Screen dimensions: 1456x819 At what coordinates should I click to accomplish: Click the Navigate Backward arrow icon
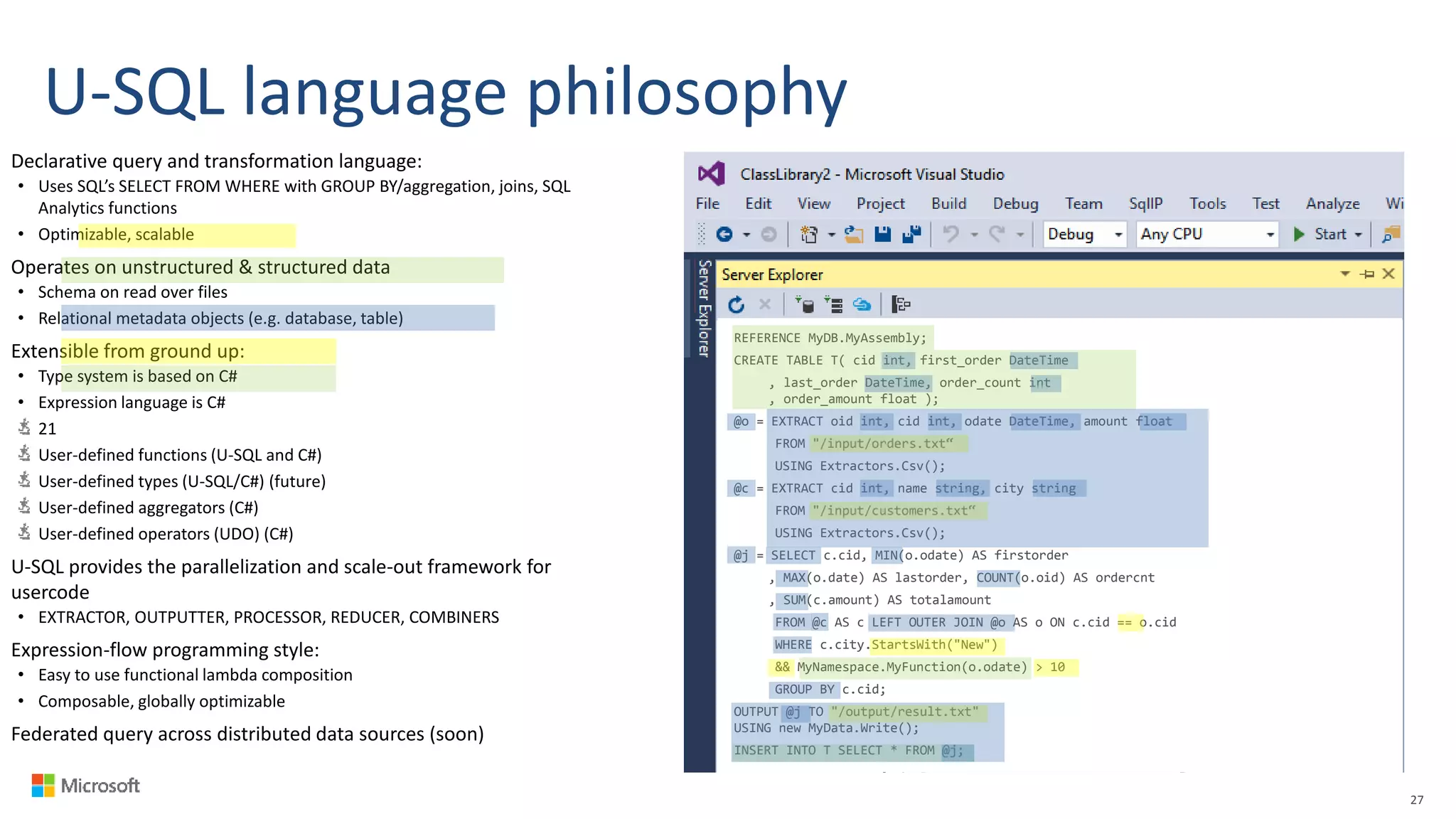pos(724,234)
